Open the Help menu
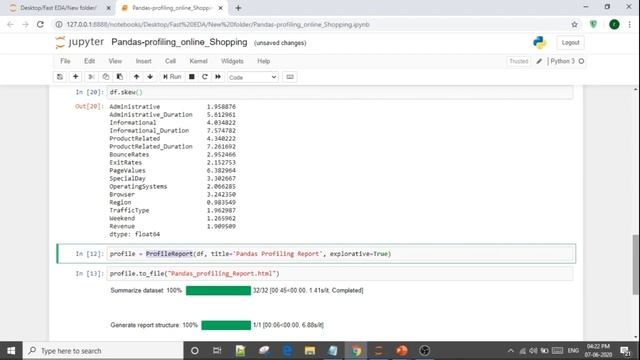The image size is (640, 360). (264, 61)
